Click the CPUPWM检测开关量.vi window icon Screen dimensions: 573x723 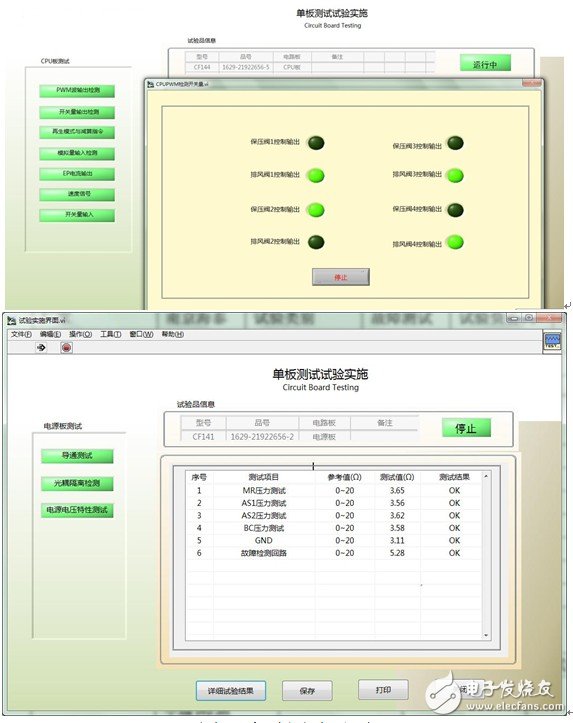[x=151, y=84]
